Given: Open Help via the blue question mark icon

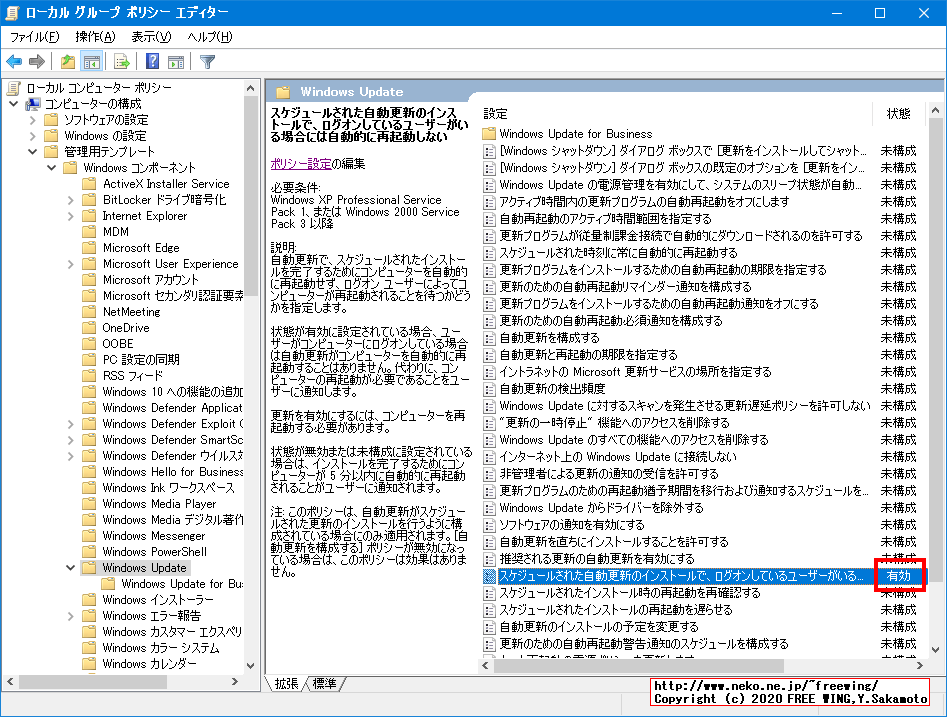Looking at the screenshot, I should (151, 61).
